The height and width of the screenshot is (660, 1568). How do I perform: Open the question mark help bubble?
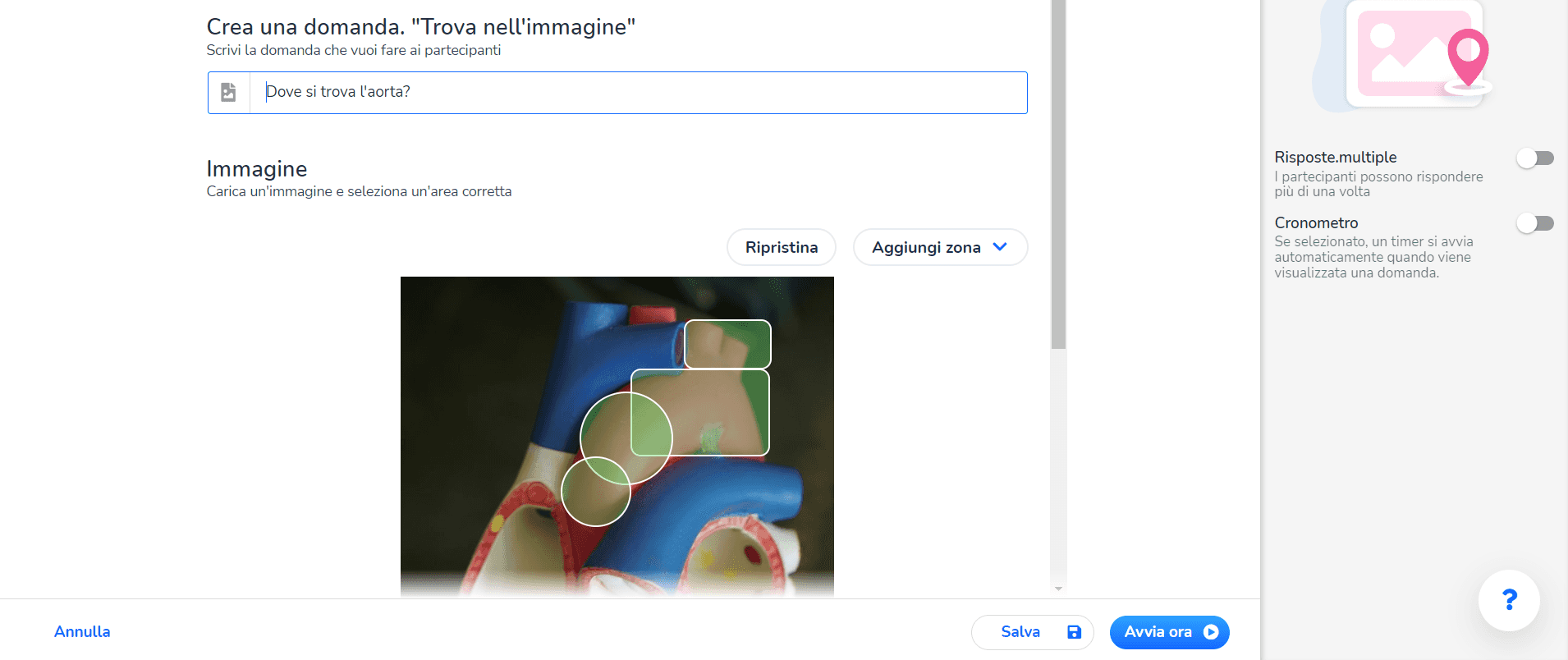click(x=1509, y=600)
